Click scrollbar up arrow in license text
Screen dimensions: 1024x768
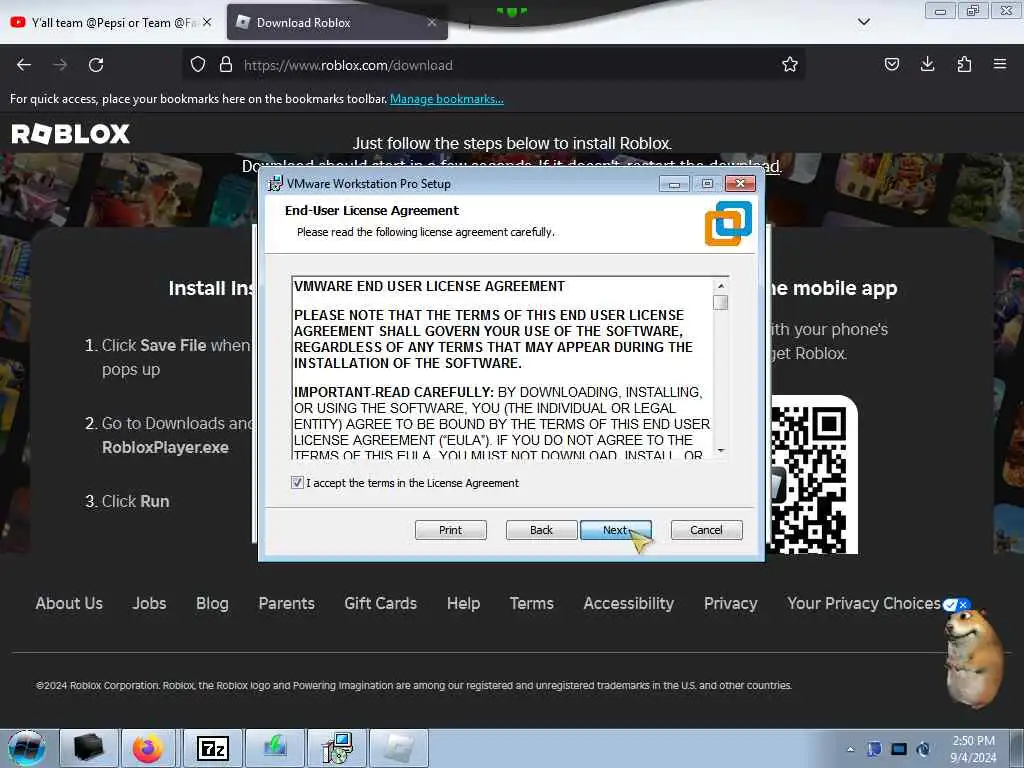coord(721,286)
